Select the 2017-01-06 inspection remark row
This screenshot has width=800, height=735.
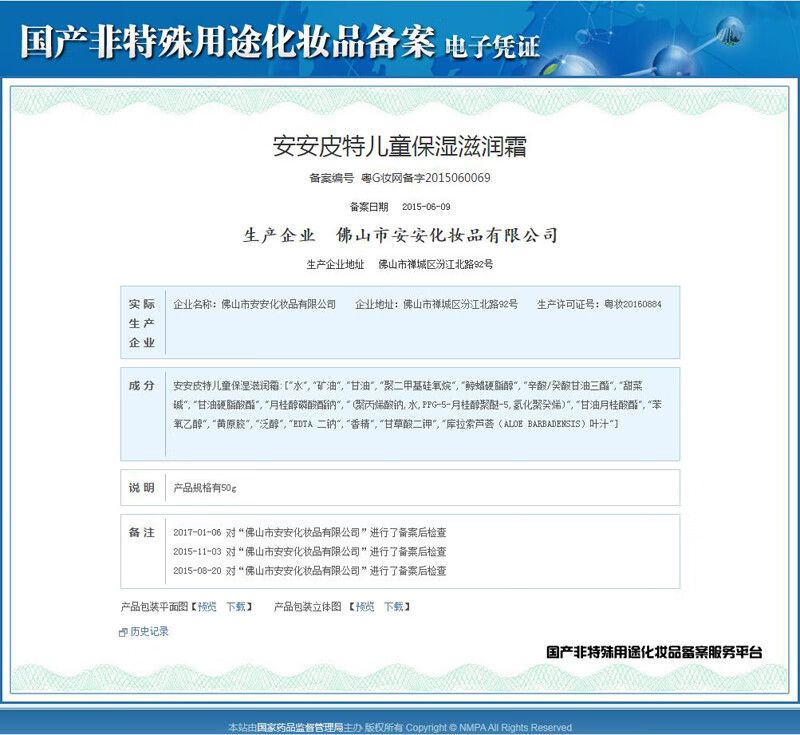(310, 533)
